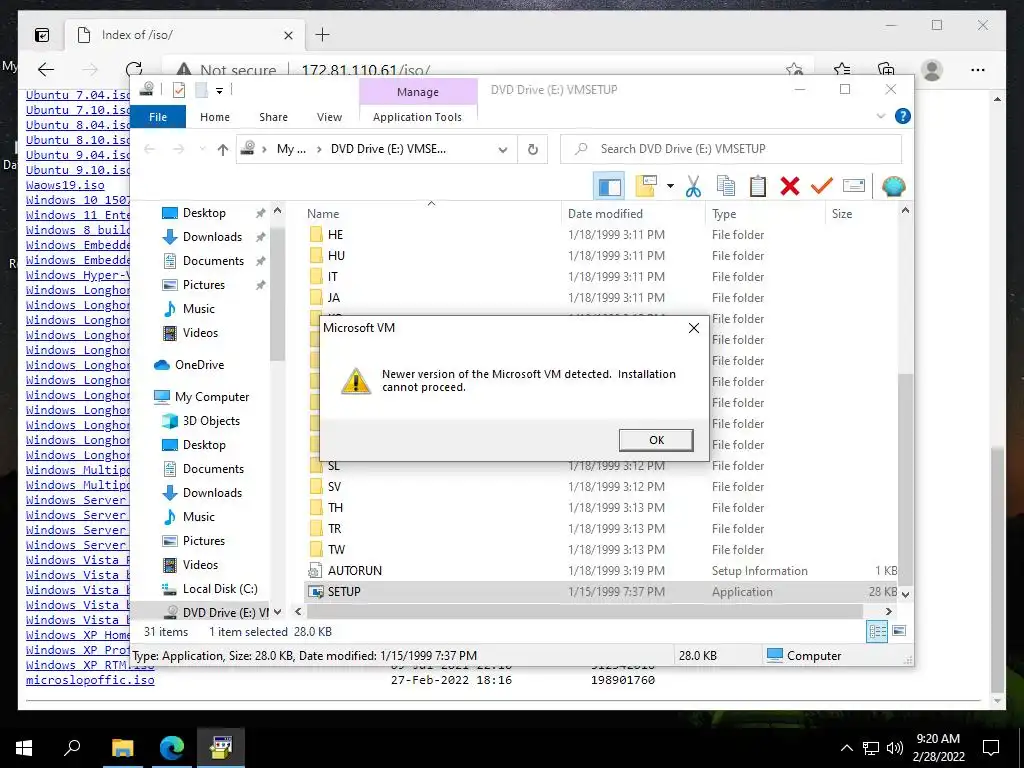Open dropdown arrow beside folder options icon
Screen dimensions: 1024x768
click(670, 186)
